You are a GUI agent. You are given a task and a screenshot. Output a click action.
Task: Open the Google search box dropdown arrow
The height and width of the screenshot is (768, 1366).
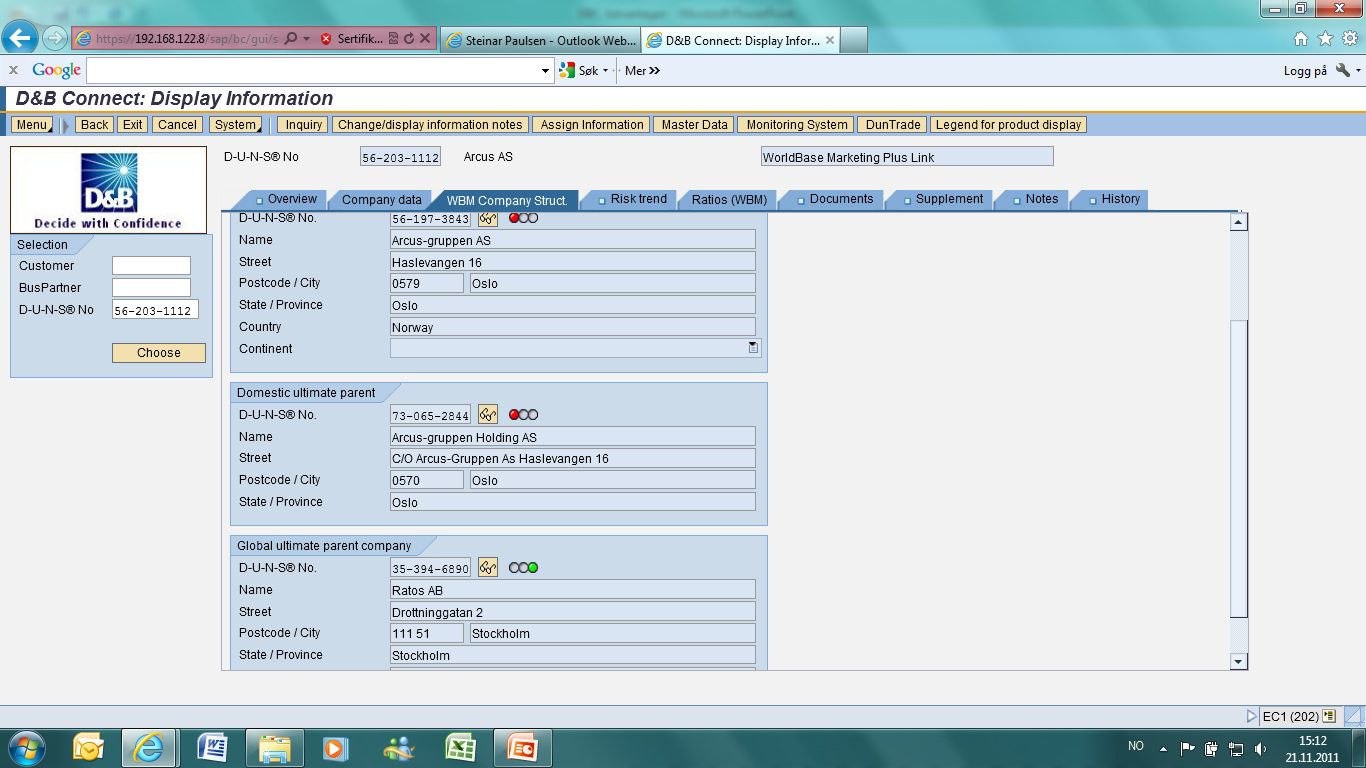click(x=546, y=71)
